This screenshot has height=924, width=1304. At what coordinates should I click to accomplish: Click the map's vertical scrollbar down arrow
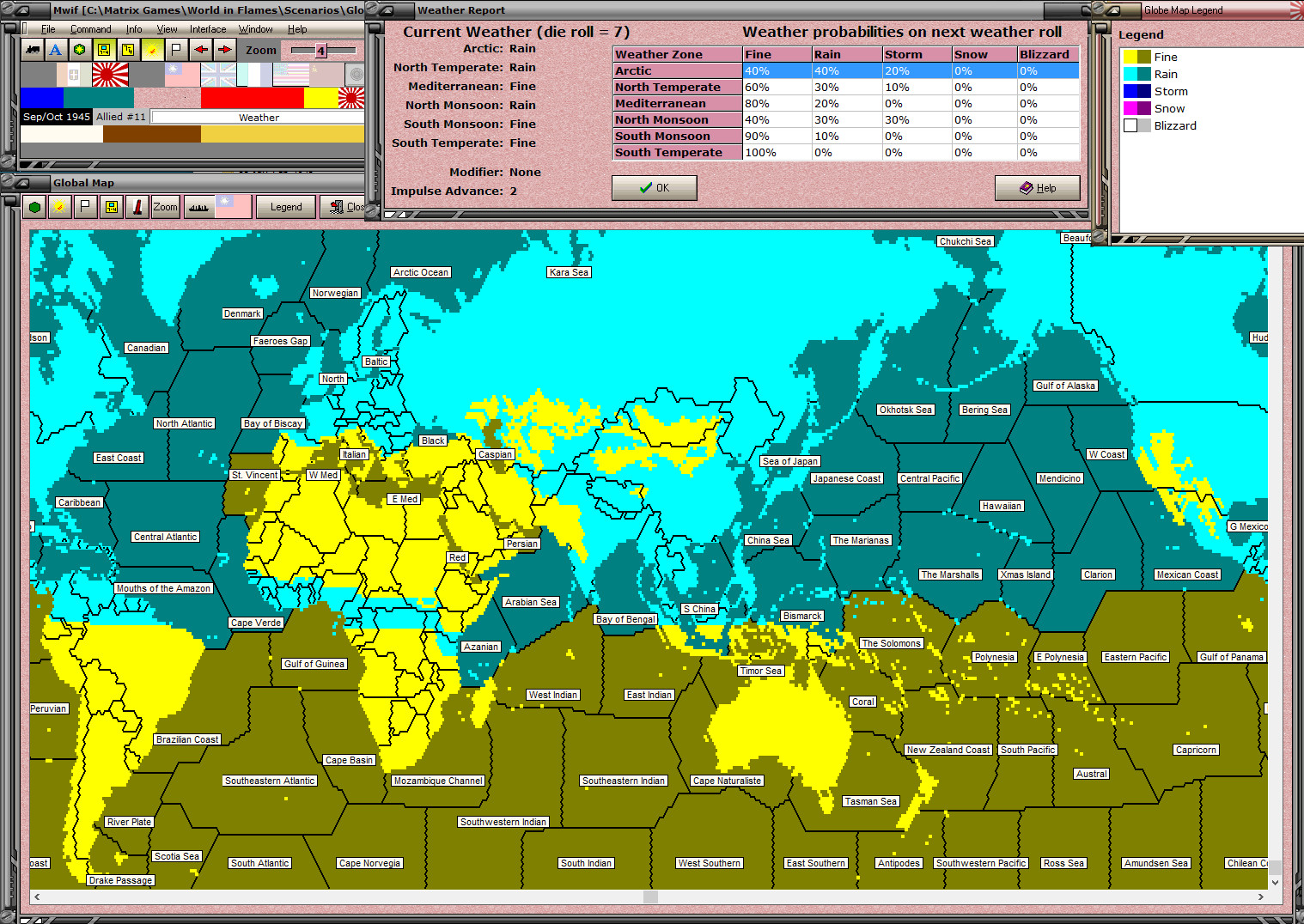click(x=1276, y=882)
